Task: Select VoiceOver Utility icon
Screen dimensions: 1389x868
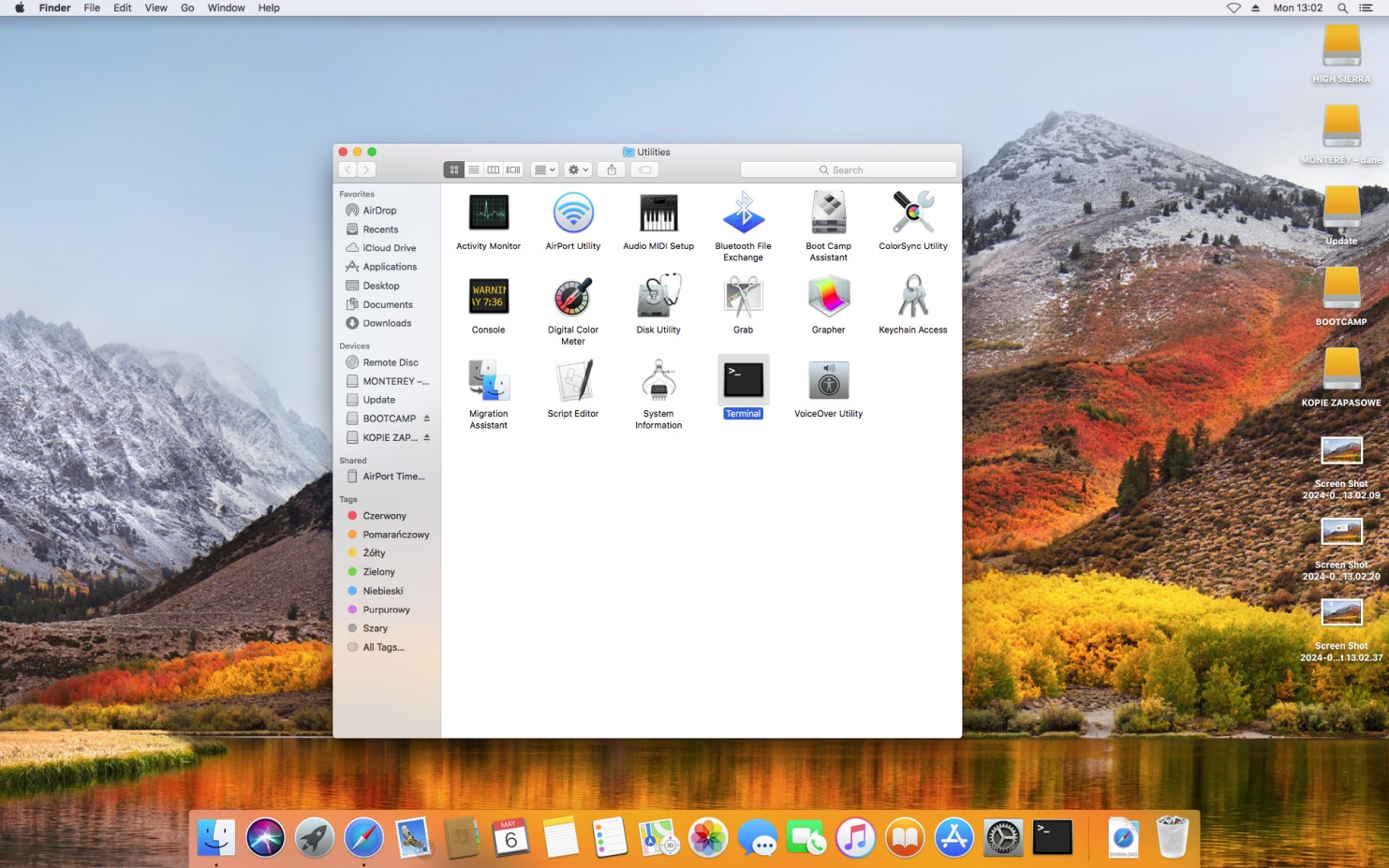Action: [829, 380]
